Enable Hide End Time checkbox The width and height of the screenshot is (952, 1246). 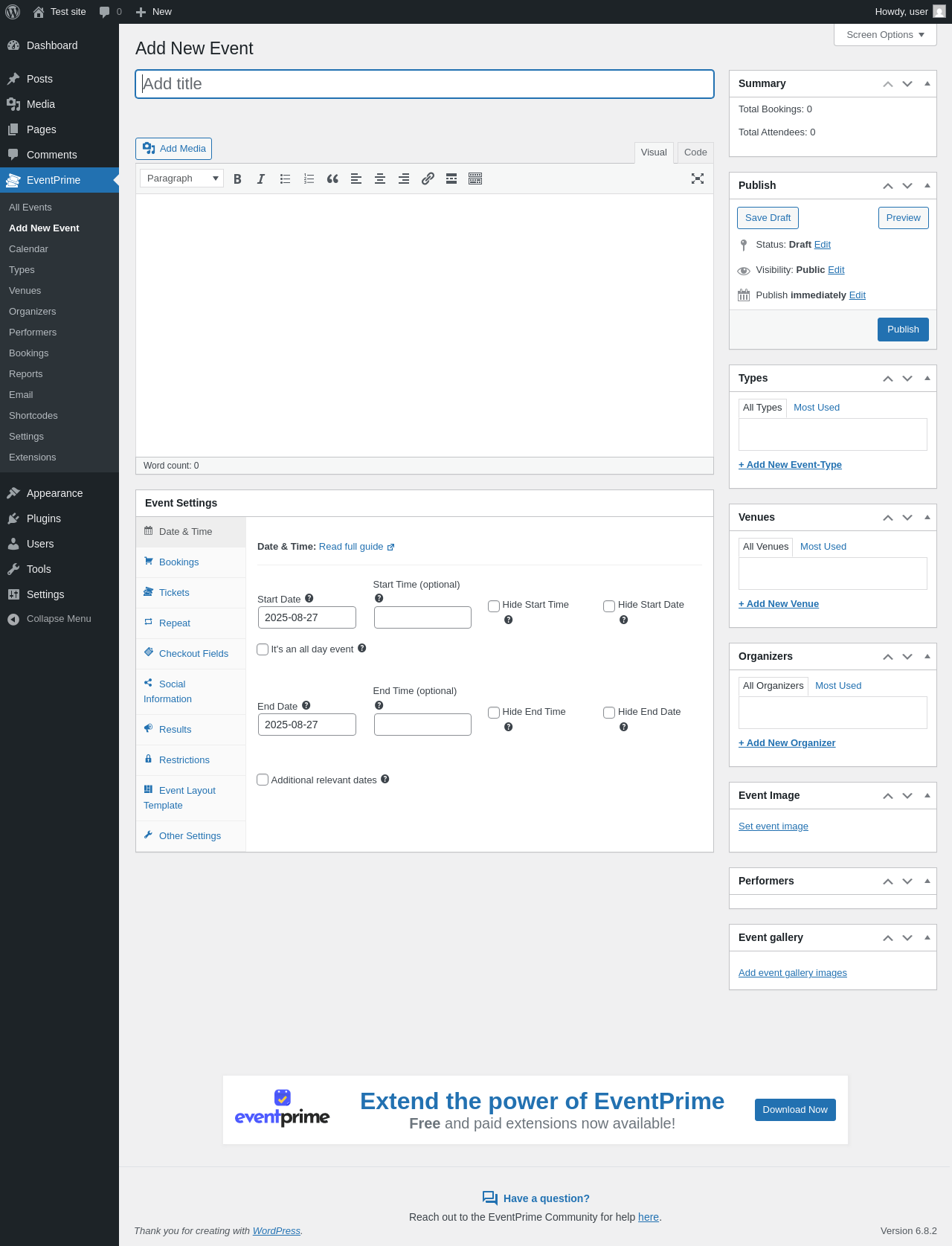(494, 713)
